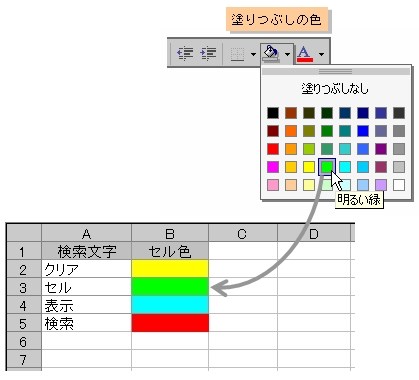Screen dimensions: 419x380
Task: Pick the white swatch in the palette
Action: [x=399, y=185]
